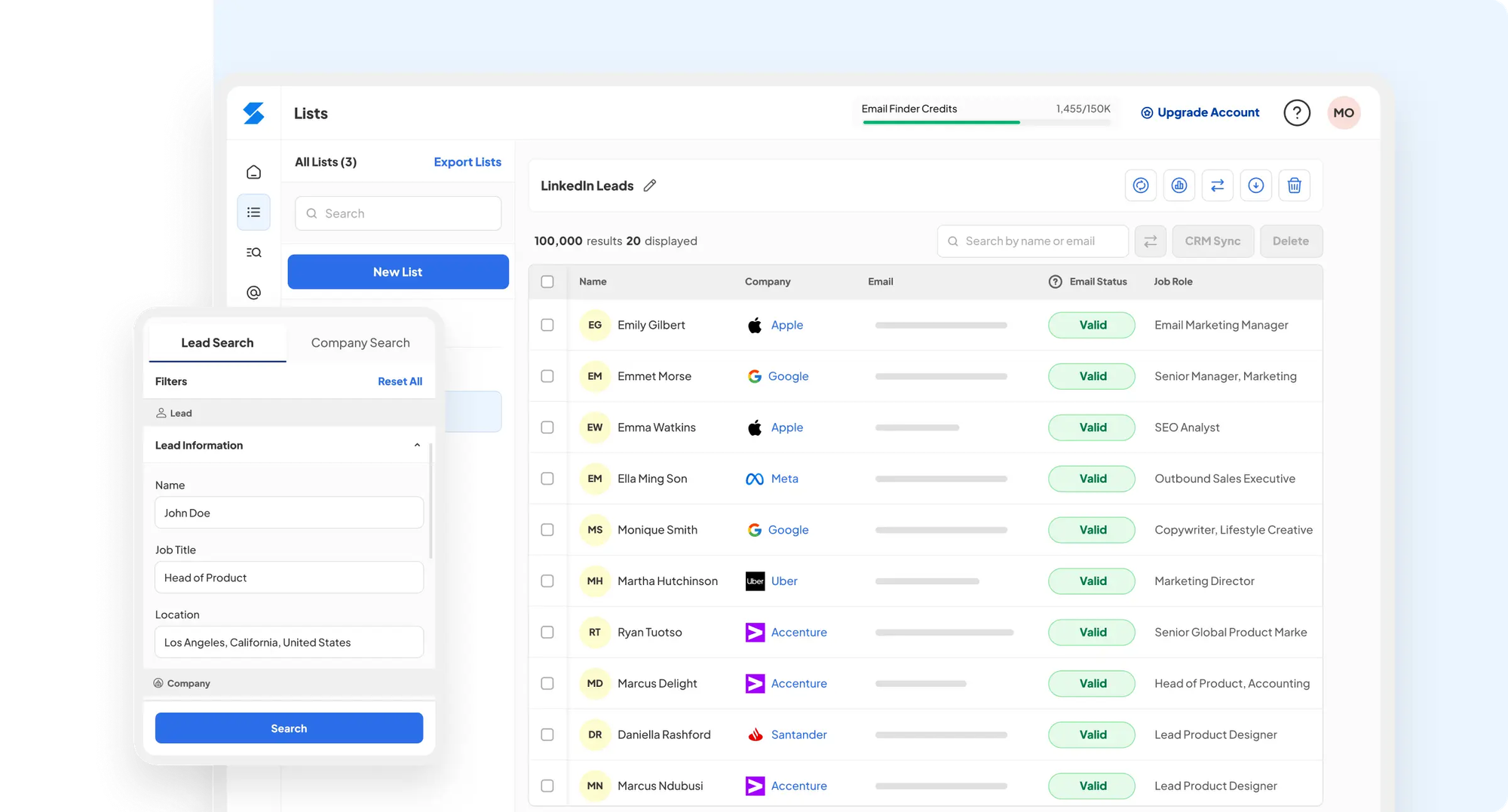Click the Santander logo for Daniella Rashford
Viewport: 1508px width, 812px height.
(755, 735)
